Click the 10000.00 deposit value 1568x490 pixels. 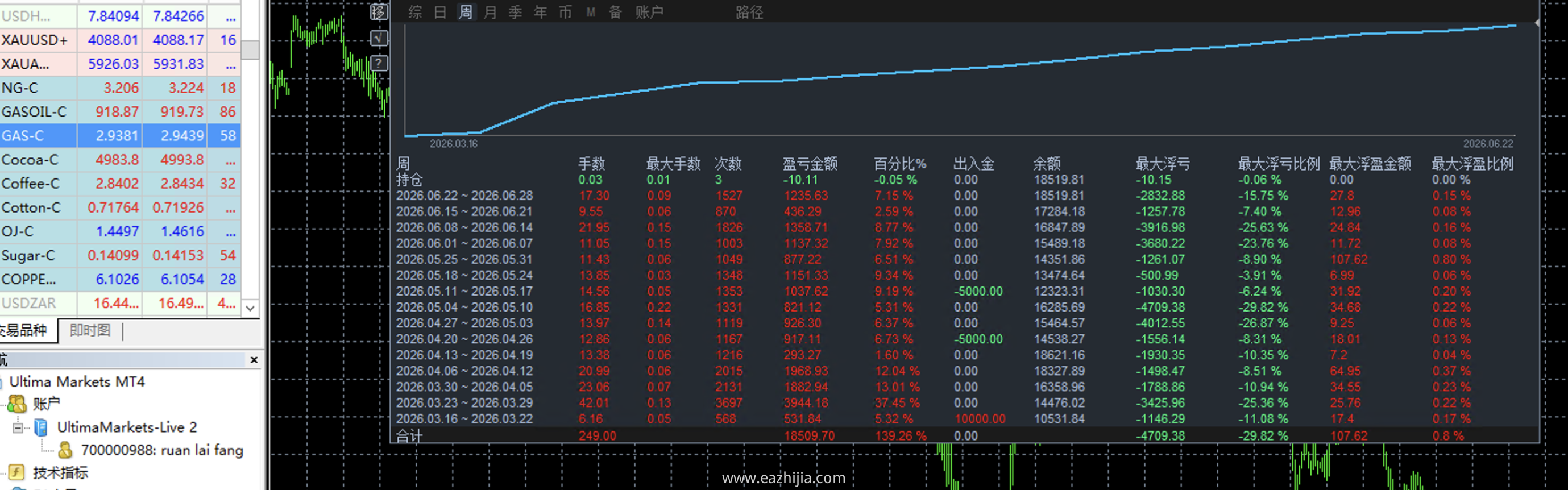click(x=980, y=419)
